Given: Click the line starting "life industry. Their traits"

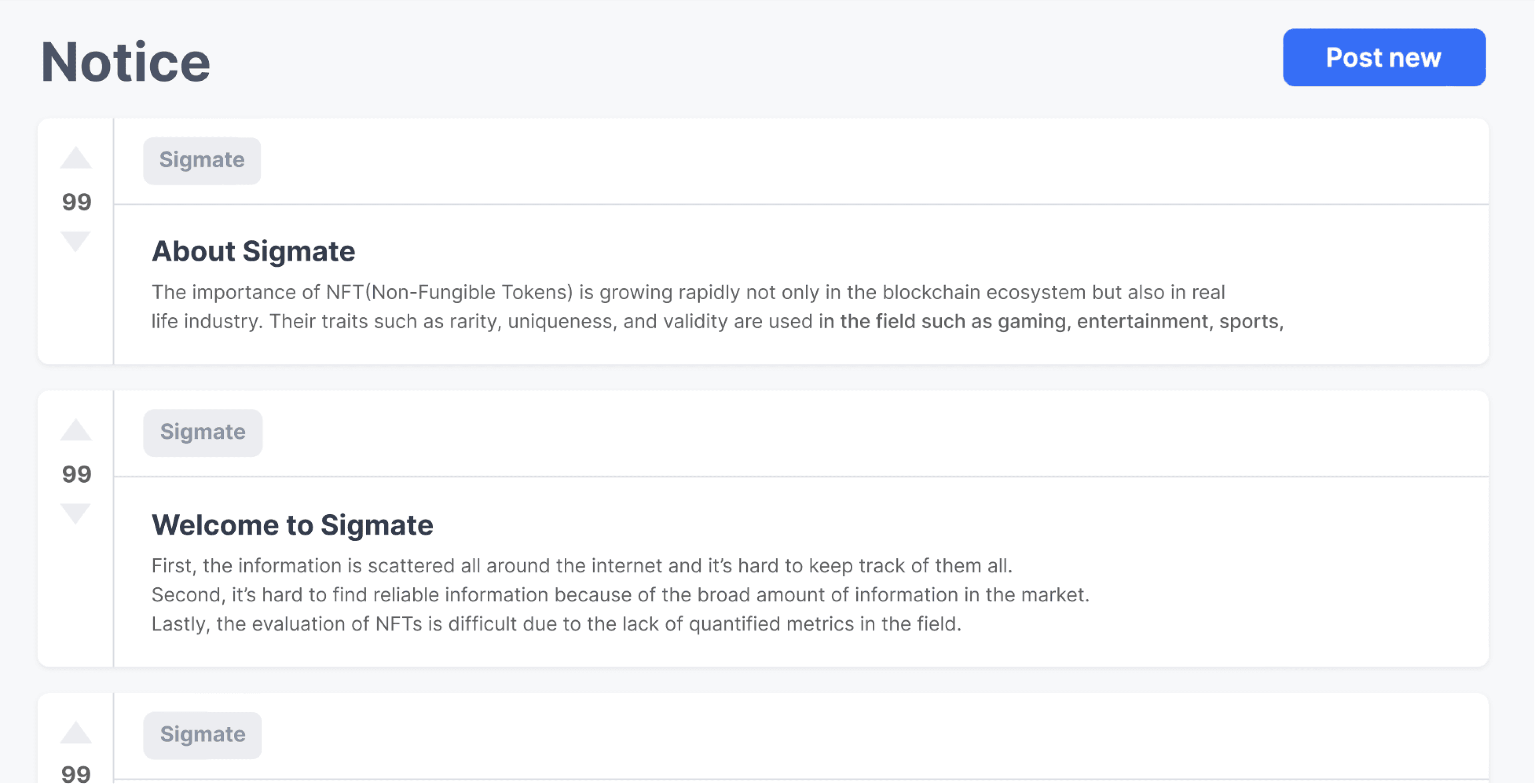Looking at the screenshot, I should (x=717, y=321).
